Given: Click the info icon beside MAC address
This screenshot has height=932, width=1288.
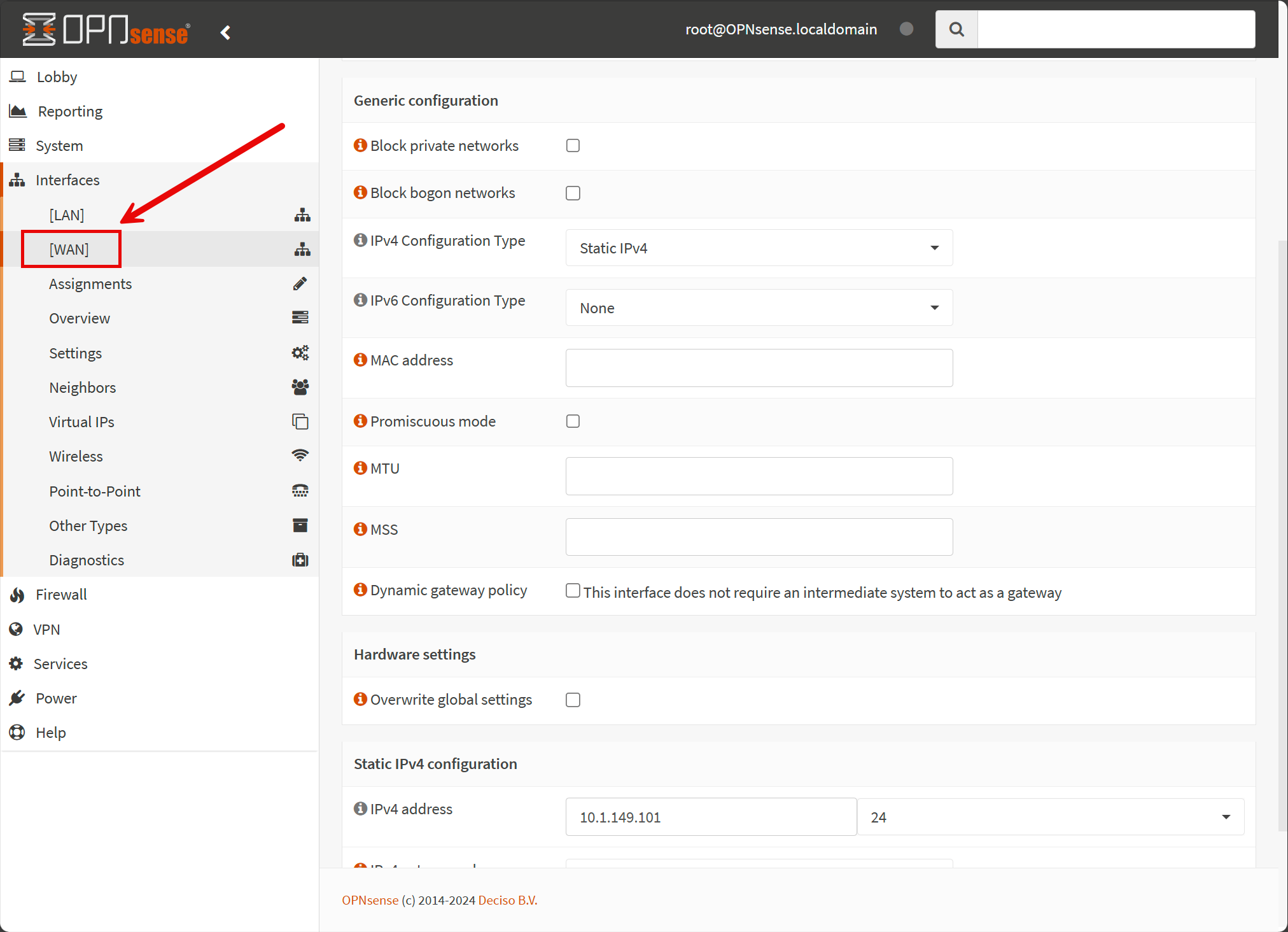Looking at the screenshot, I should click(360, 360).
